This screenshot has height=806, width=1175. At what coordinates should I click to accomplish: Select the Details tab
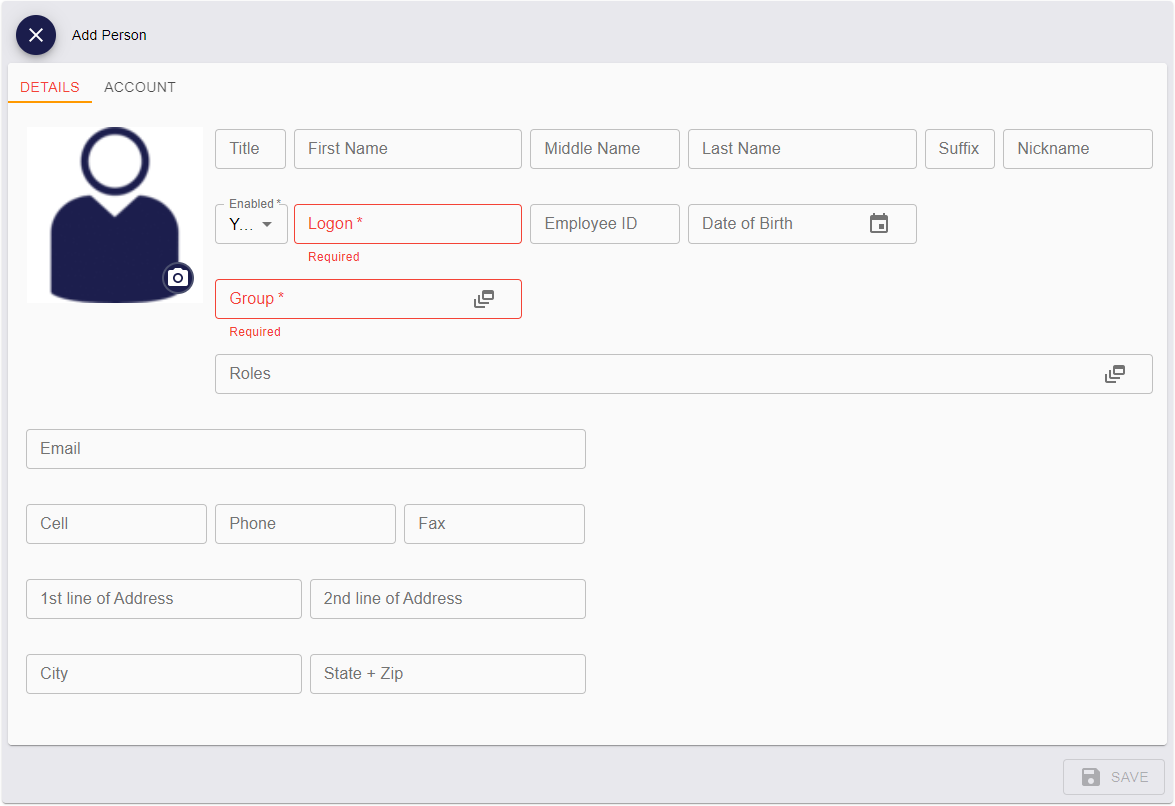coord(50,87)
